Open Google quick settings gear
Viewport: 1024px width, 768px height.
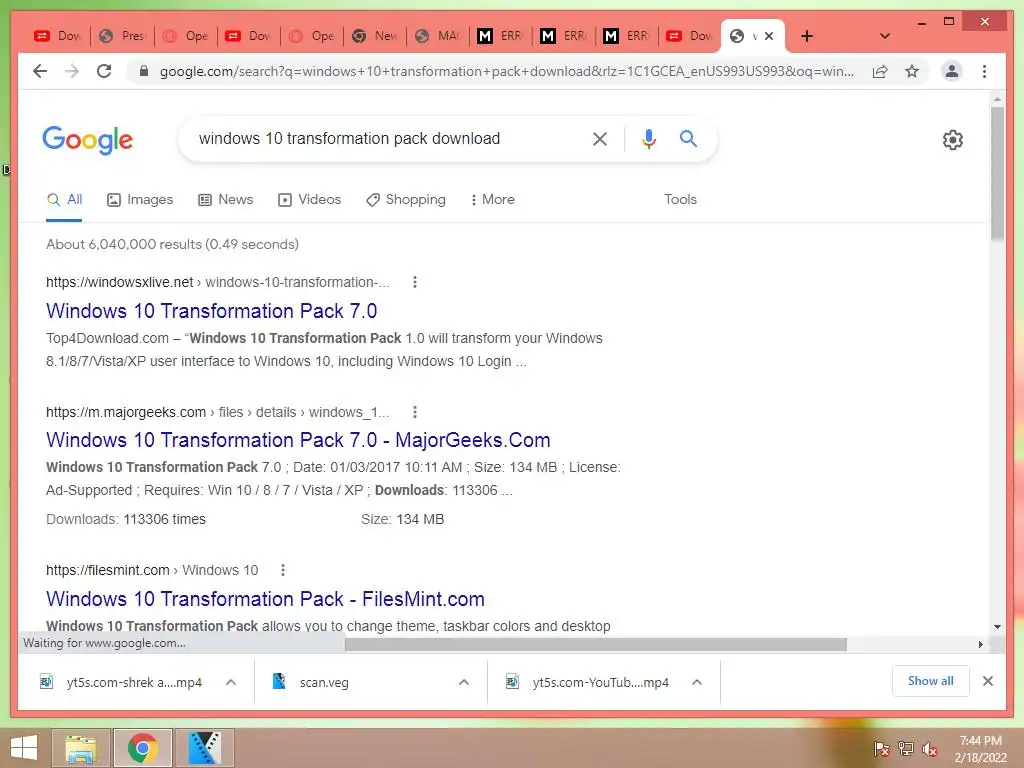(x=952, y=140)
